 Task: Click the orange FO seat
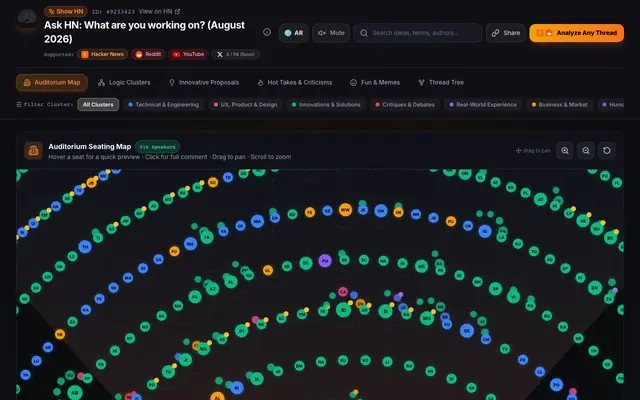[174, 251]
